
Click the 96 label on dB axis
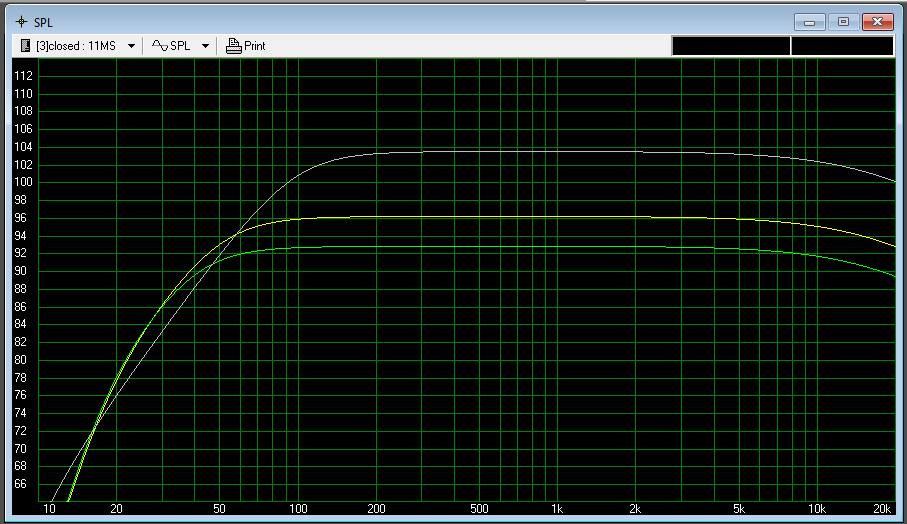20,218
